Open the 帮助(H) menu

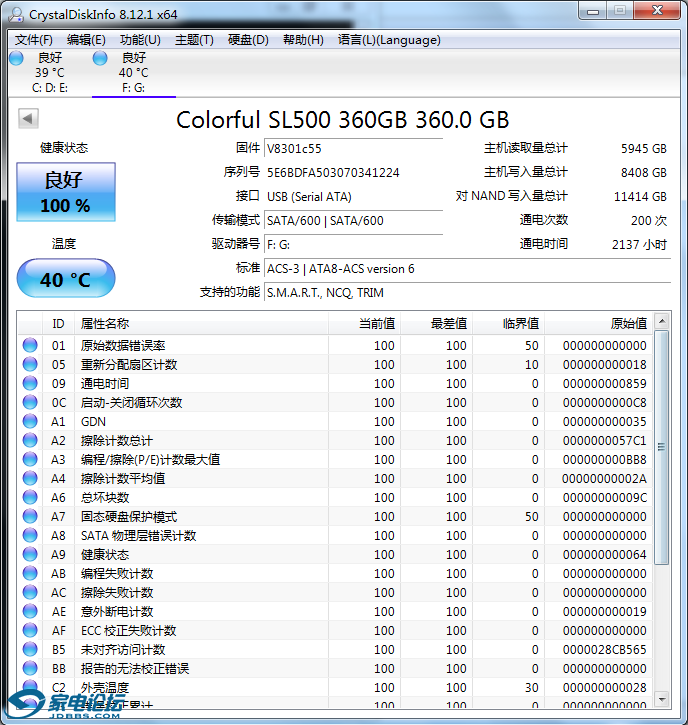303,40
